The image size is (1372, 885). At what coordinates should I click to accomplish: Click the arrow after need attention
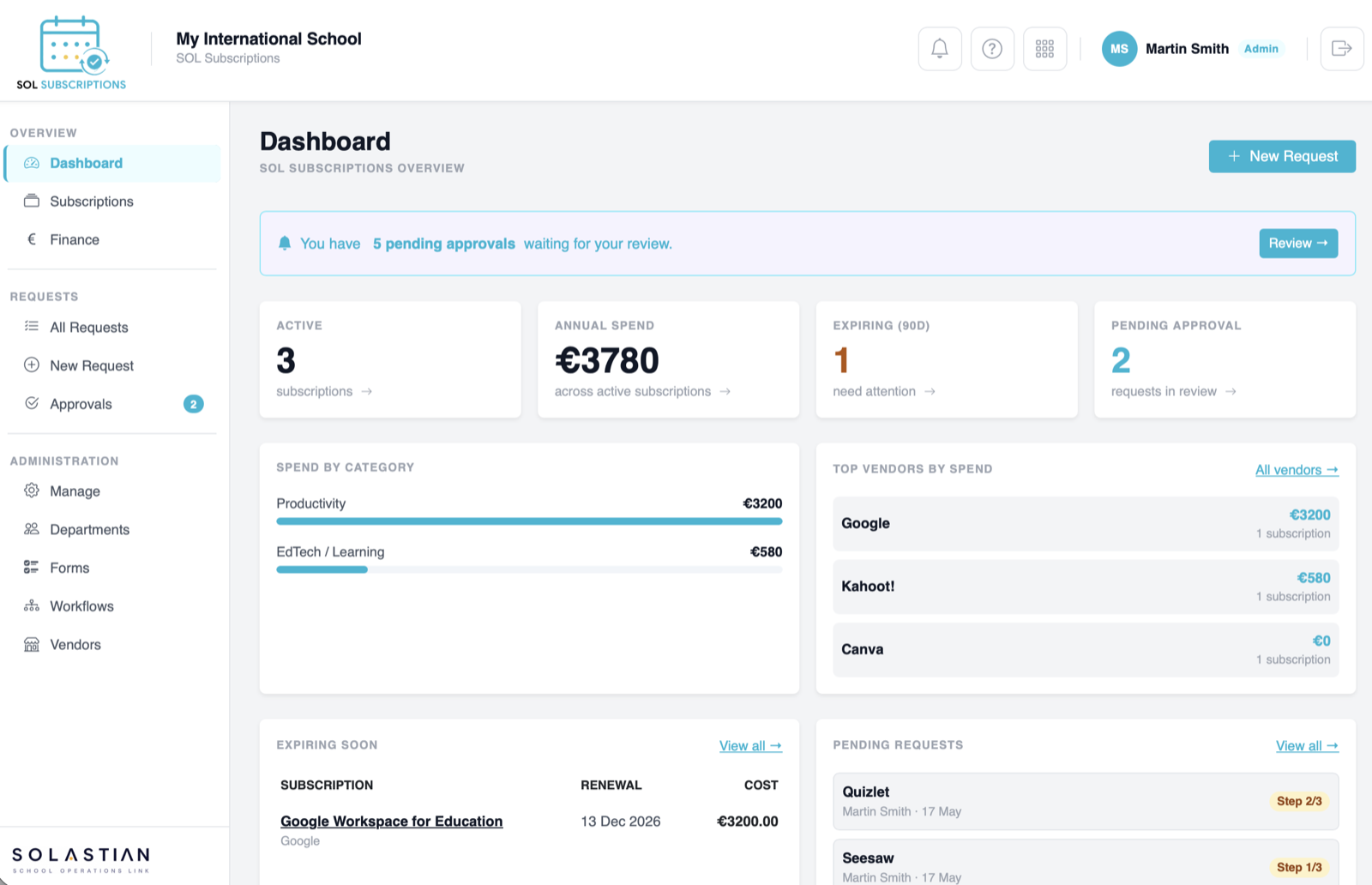[930, 392]
